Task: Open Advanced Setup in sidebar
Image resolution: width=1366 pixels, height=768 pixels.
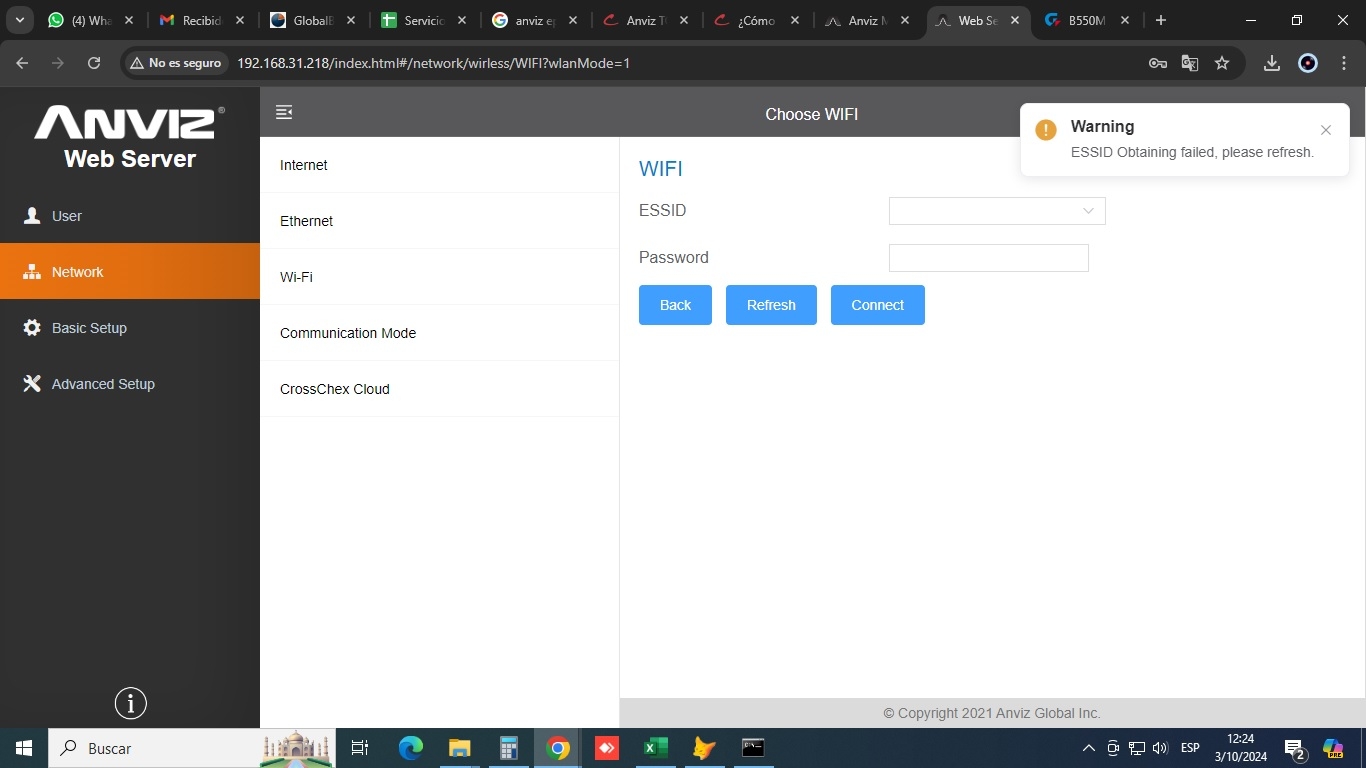Action: (130, 383)
